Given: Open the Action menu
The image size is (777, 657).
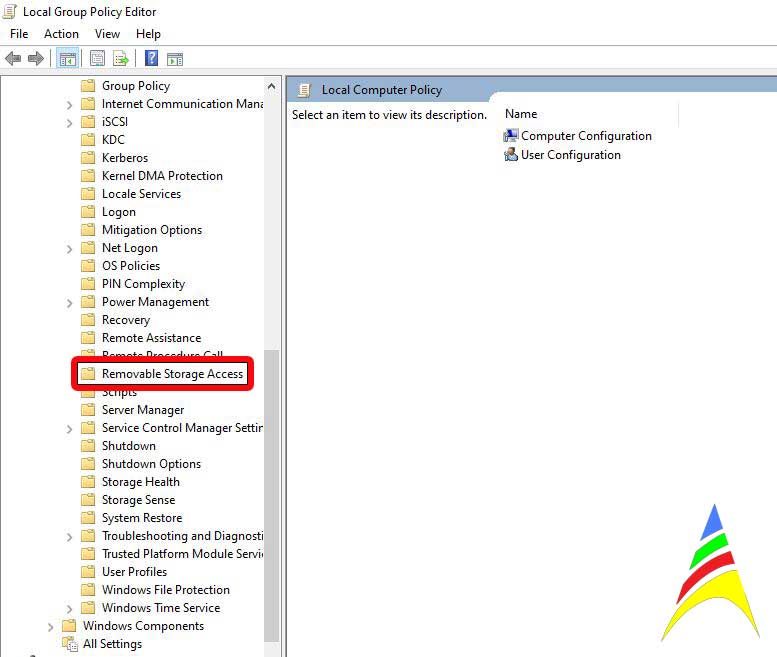Looking at the screenshot, I should [x=61, y=34].
